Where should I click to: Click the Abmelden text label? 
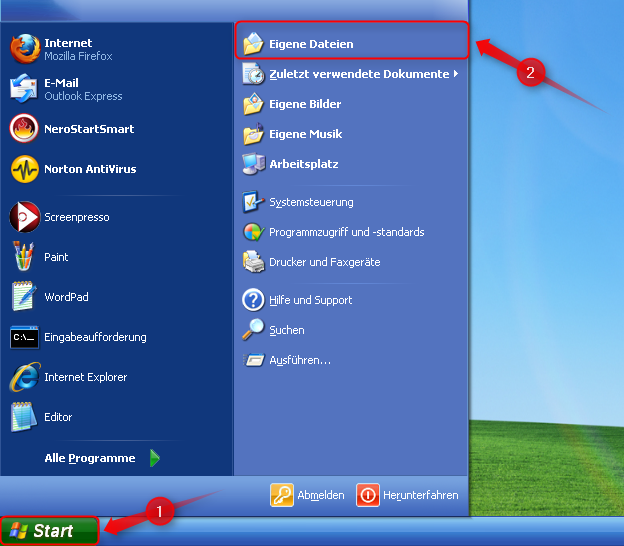(321, 495)
